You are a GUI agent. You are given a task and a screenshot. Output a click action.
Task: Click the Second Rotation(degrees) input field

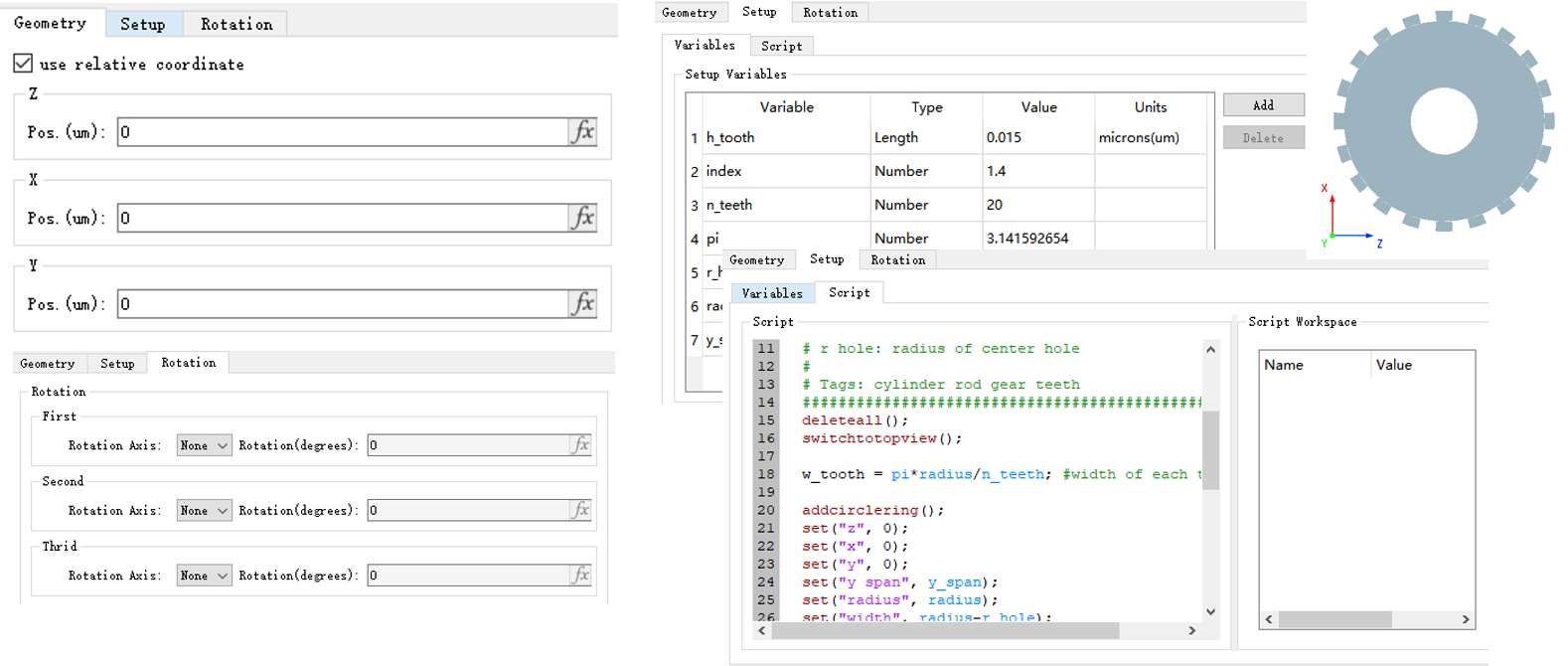[468, 510]
